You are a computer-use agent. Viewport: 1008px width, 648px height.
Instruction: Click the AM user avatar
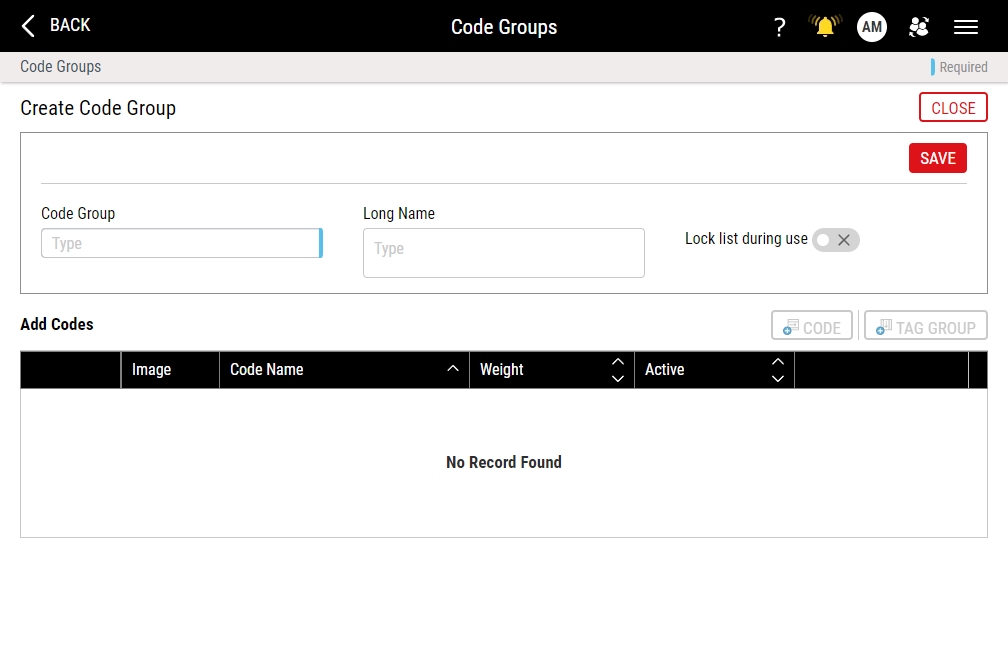872,27
